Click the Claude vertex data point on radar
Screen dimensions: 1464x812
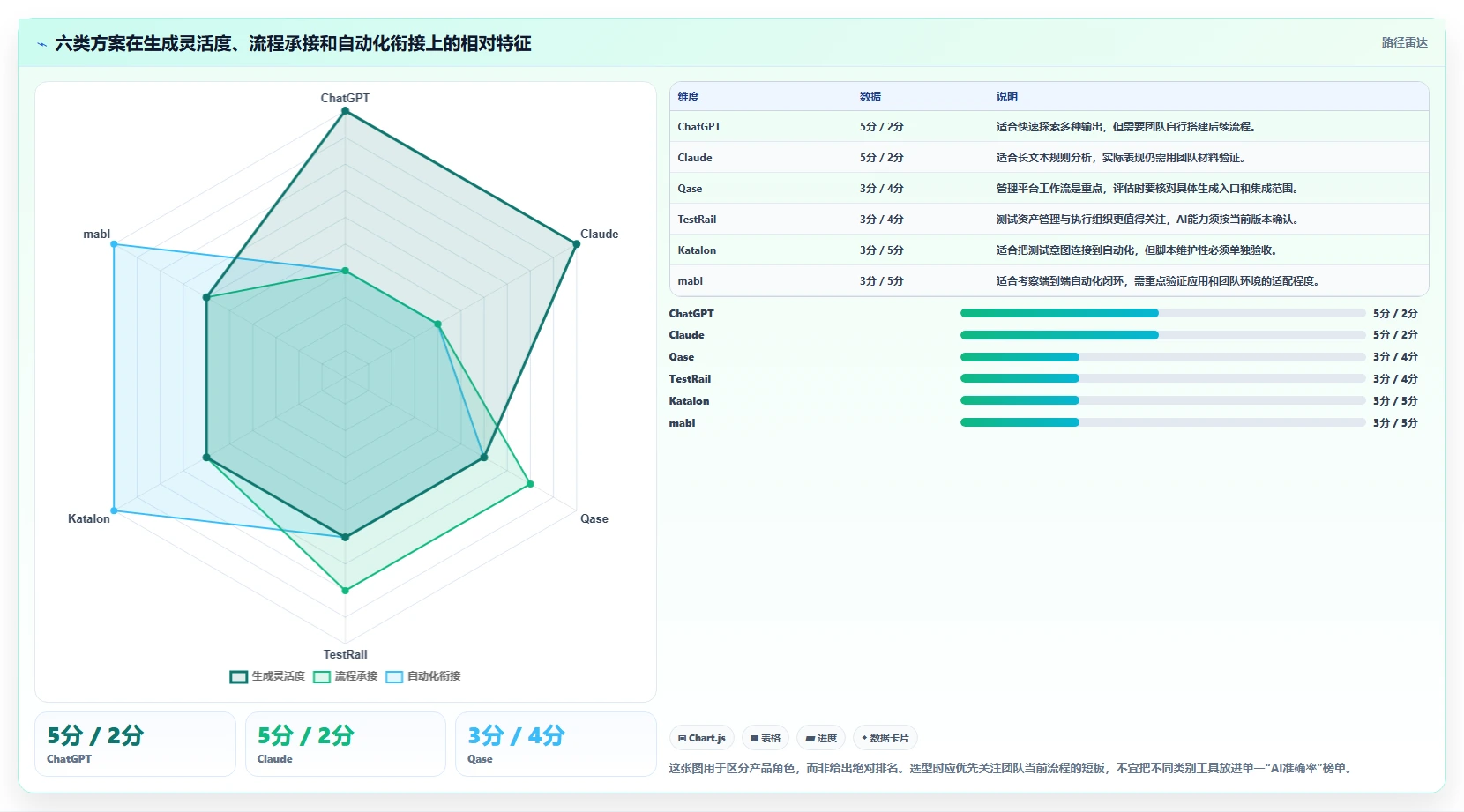(x=576, y=244)
